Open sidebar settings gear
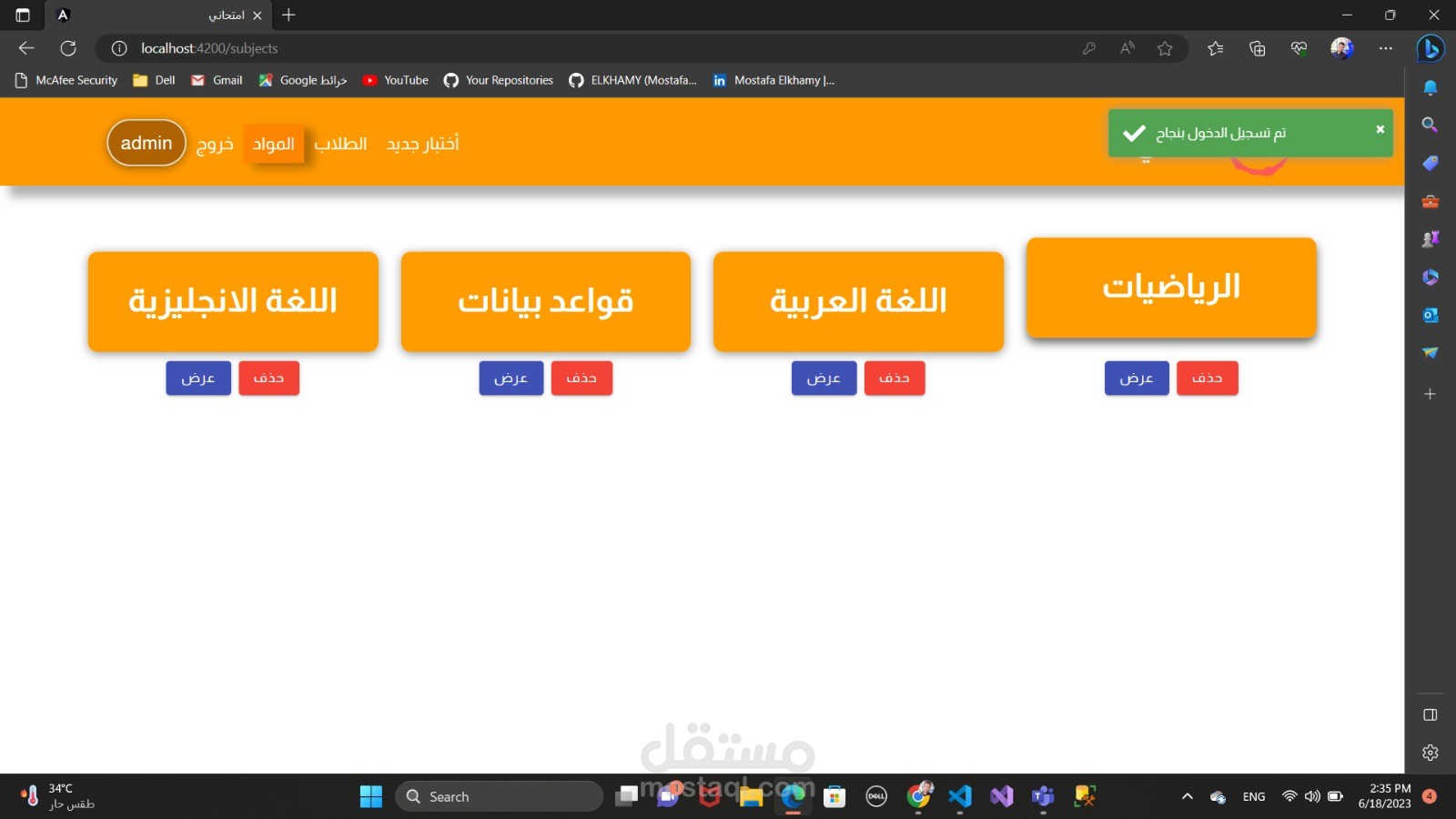This screenshot has width=1456, height=819. [1431, 753]
